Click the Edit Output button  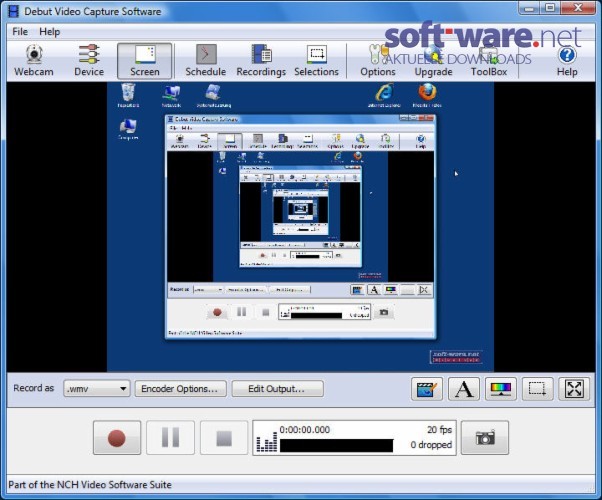click(277, 389)
